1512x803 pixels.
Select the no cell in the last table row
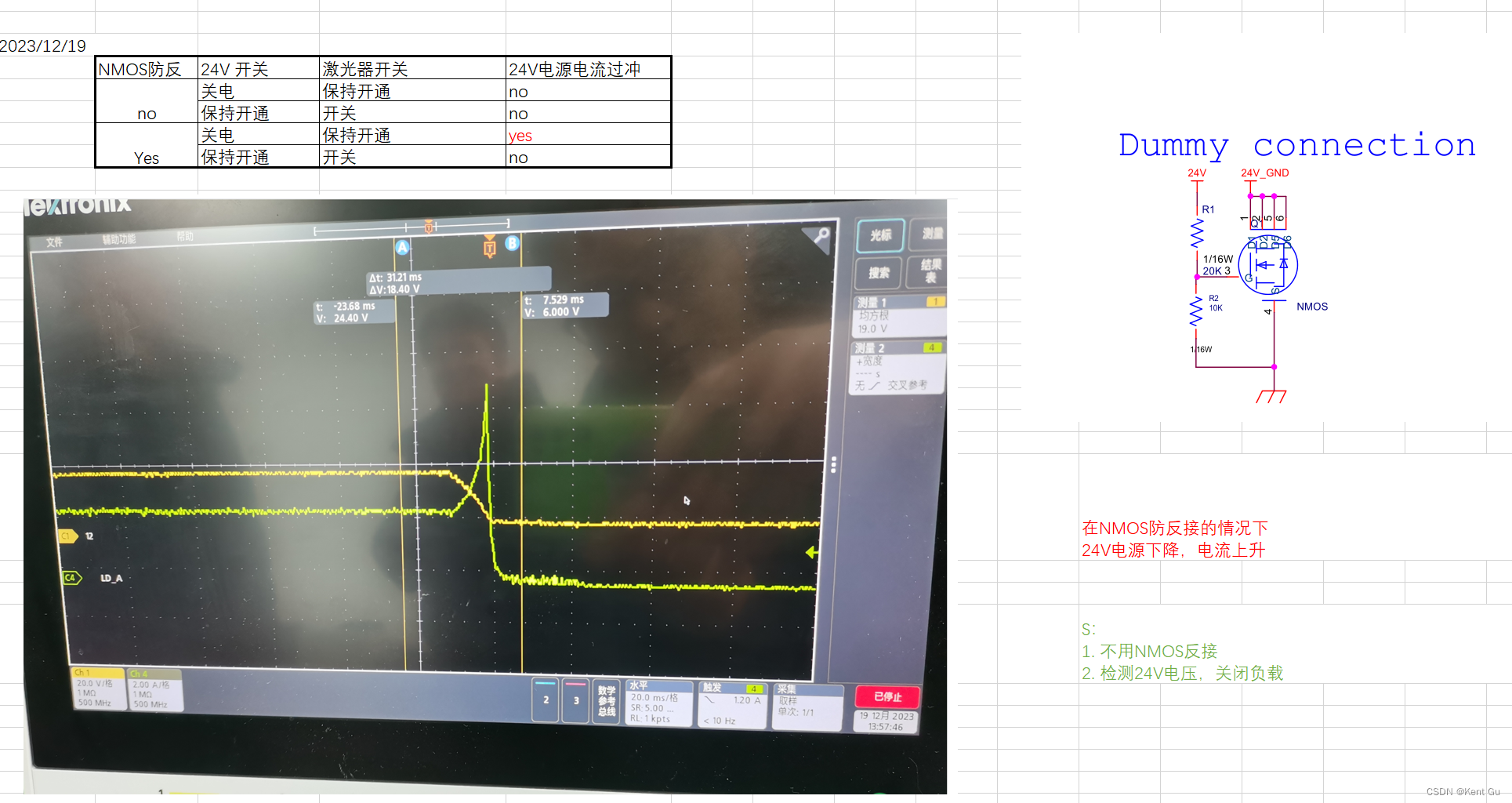pos(588,157)
